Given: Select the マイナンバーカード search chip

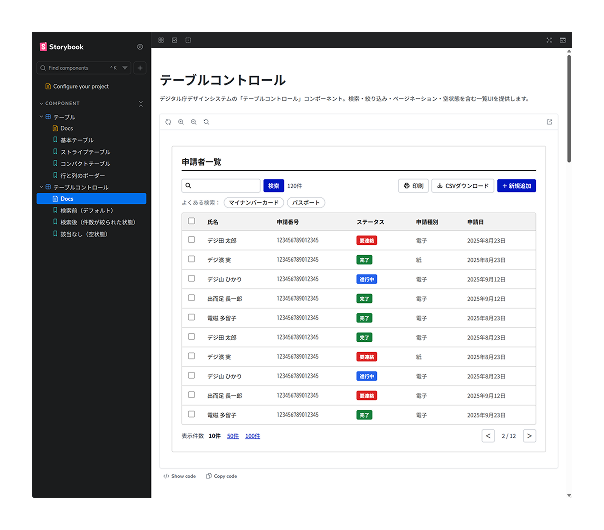Looking at the screenshot, I should (x=254, y=202).
